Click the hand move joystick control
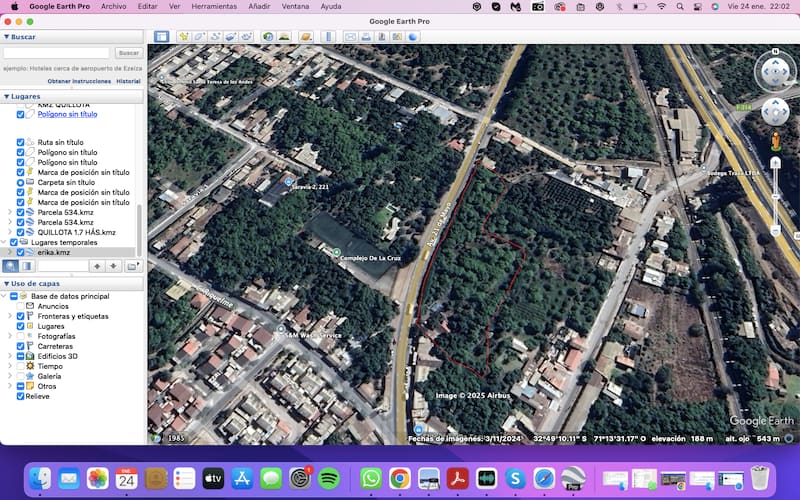This screenshot has width=800, height=500. 776,112
